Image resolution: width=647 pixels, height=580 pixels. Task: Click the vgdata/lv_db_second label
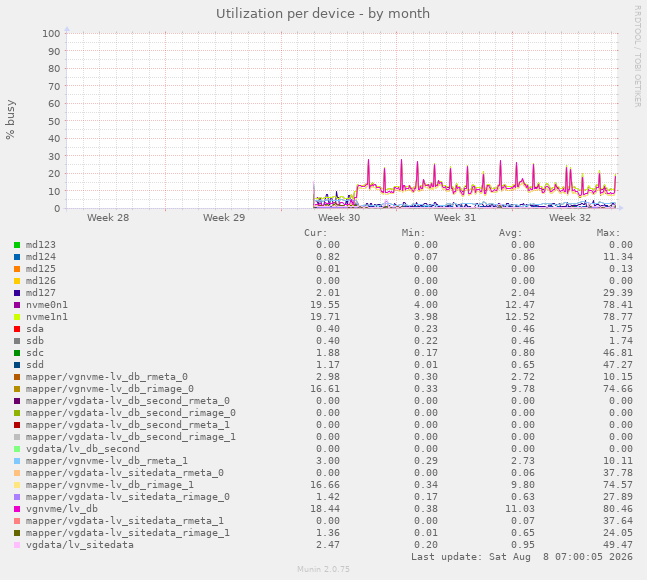tap(83, 448)
